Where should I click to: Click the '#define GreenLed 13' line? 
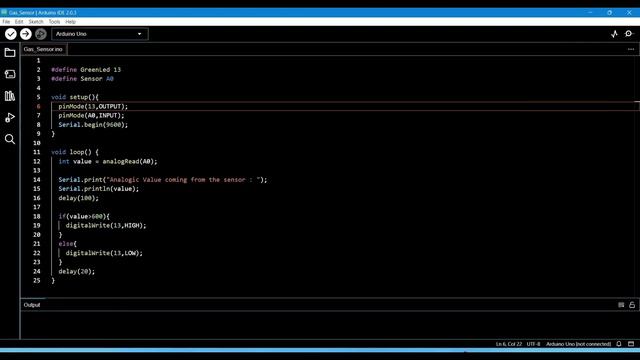point(86,70)
